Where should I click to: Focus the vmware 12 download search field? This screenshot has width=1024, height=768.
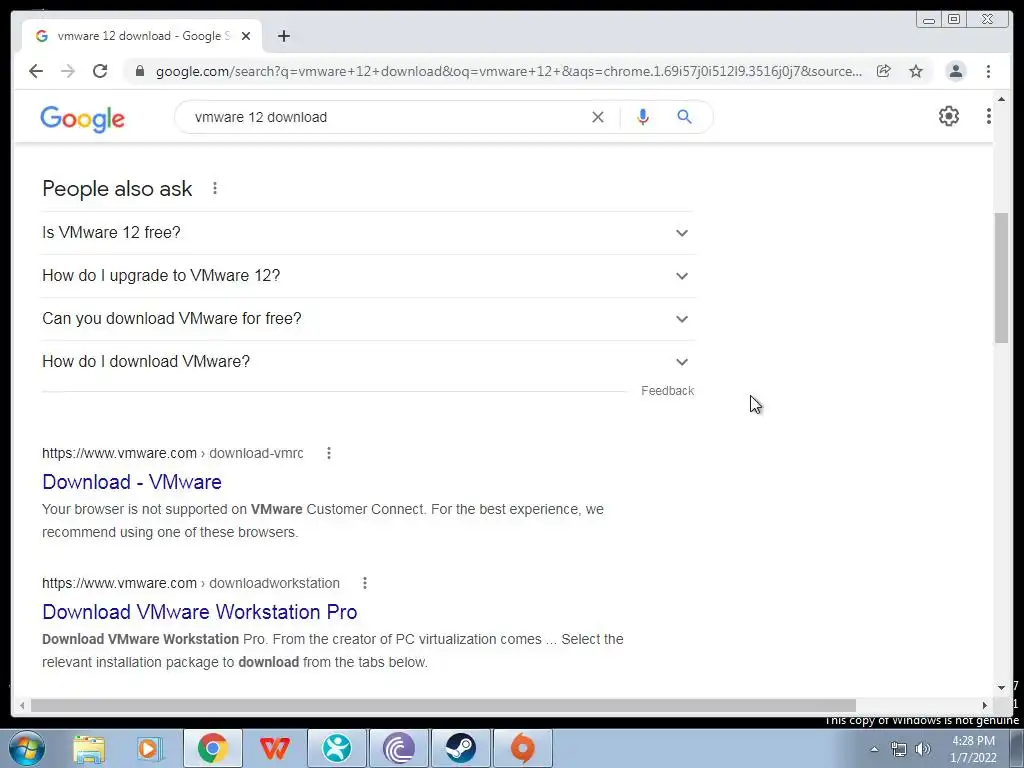point(385,117)
